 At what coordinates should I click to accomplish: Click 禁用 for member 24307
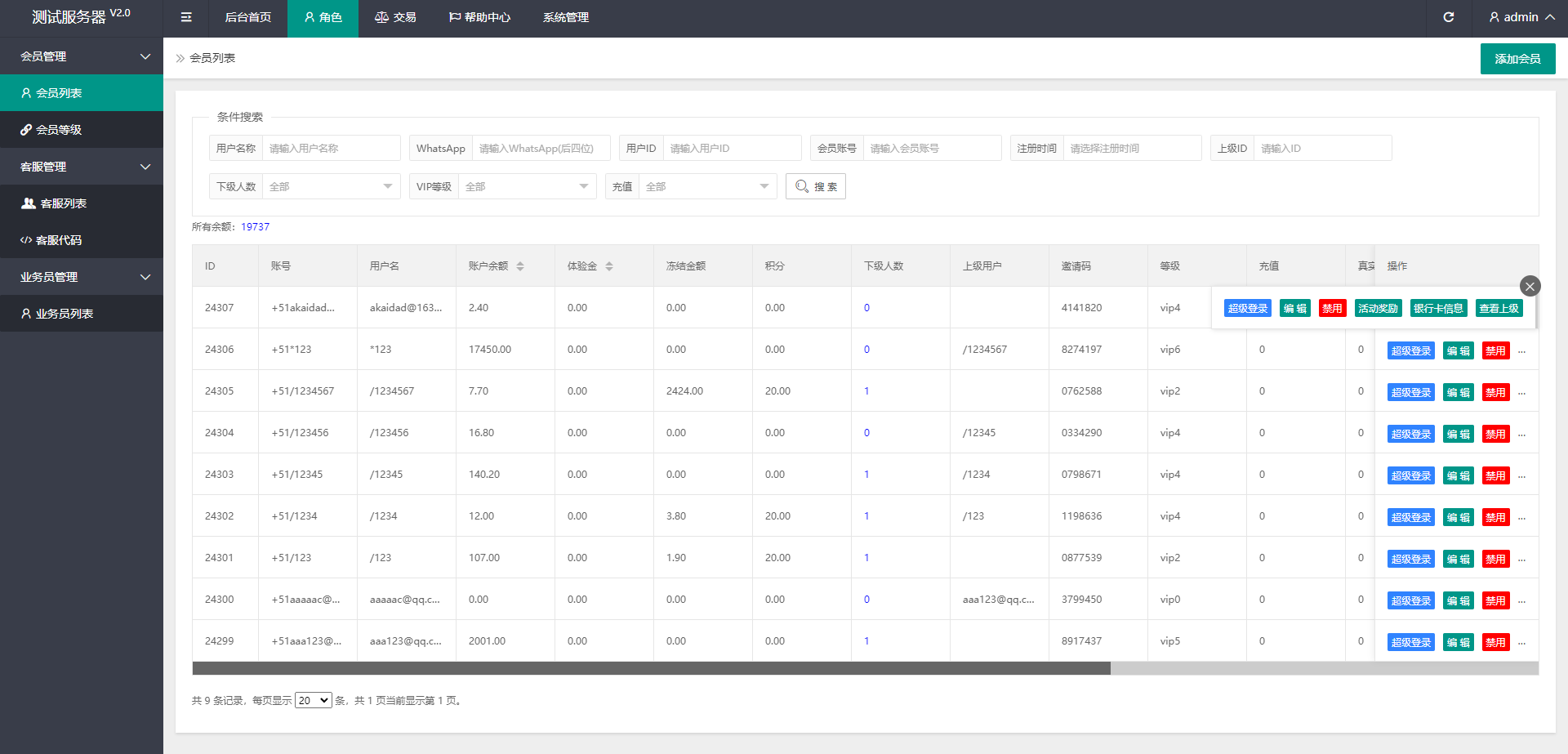pyautogui.click(x=1333, y=308)
